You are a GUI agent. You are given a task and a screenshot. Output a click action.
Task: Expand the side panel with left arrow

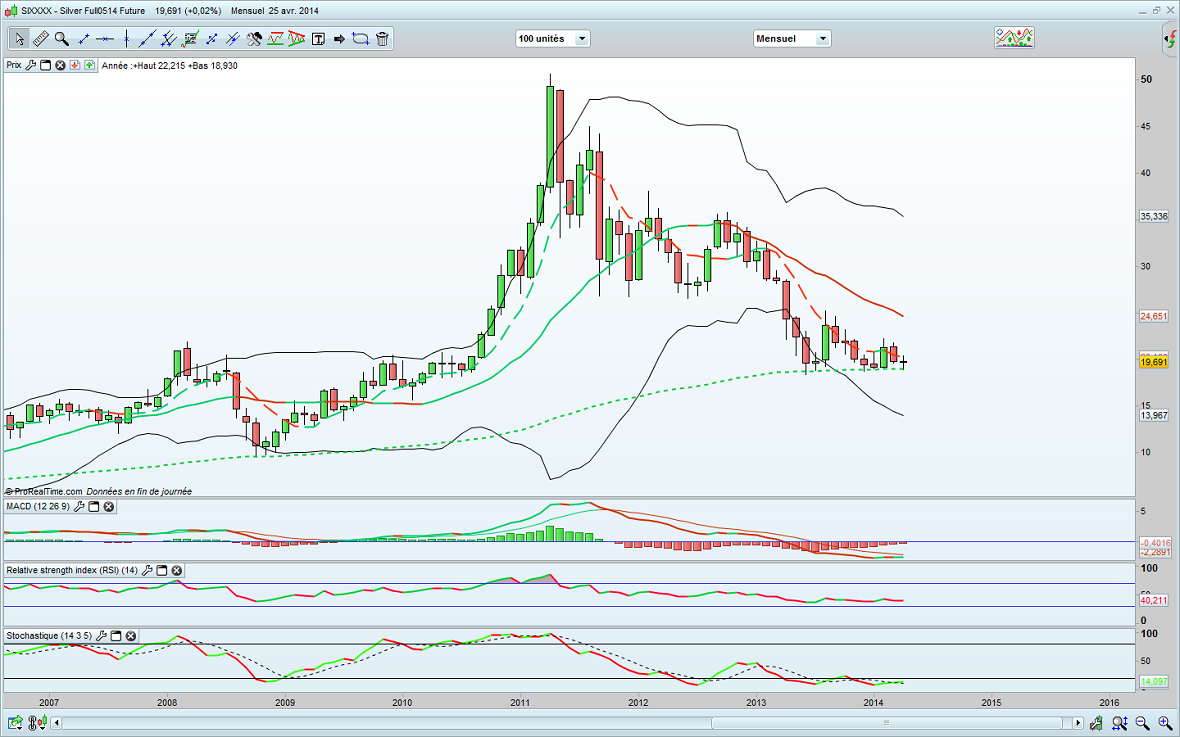click(x=1168, y=40)
